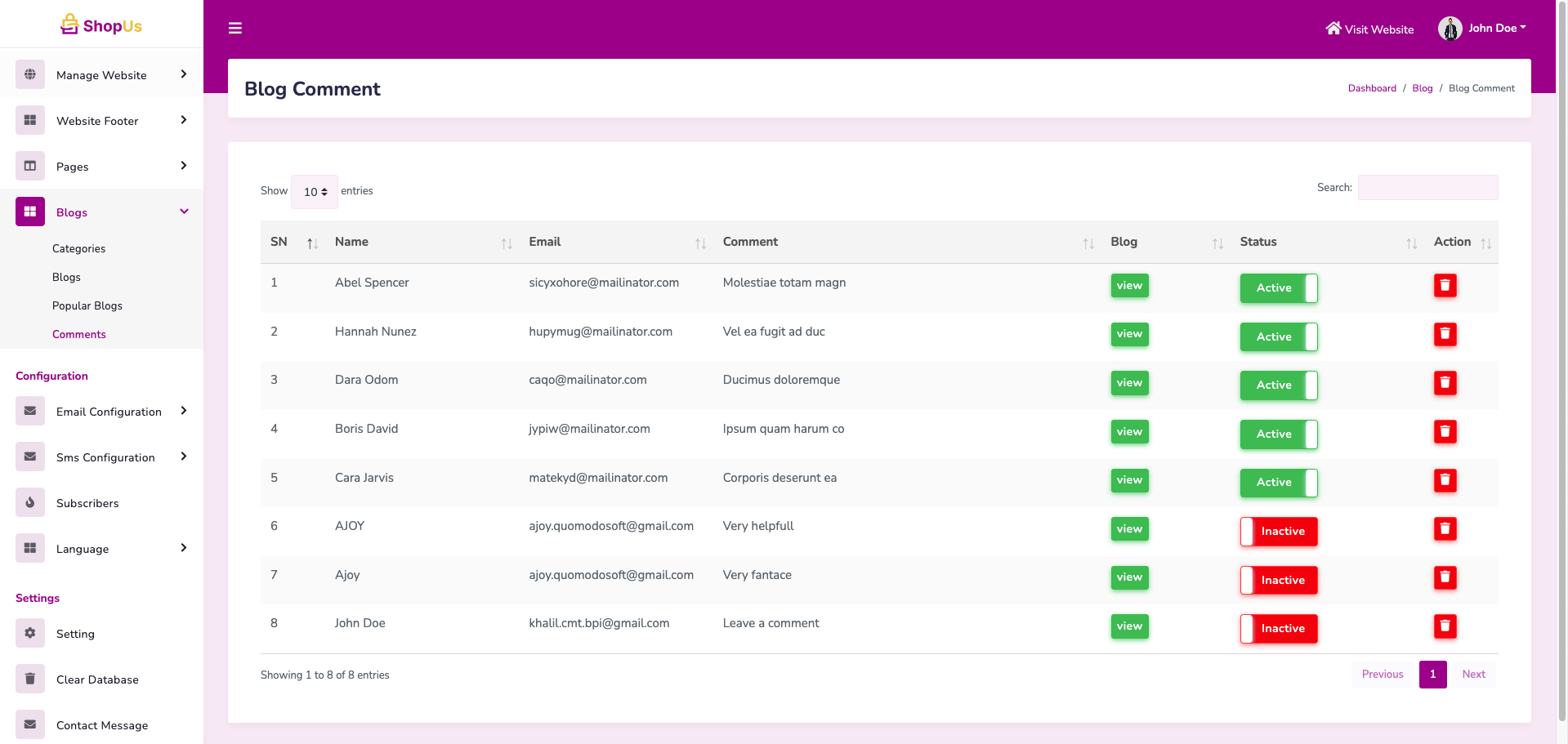This screenshot has height=744, width=1568.
Task: Click the Clear Database trash icon
Action: (x=30, y=679)
